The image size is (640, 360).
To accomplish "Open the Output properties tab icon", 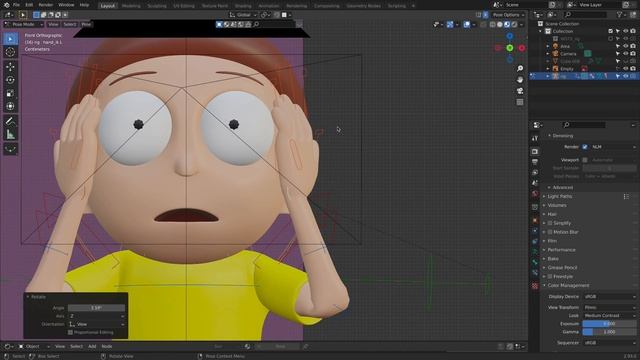I will click(x=535, y=162).
